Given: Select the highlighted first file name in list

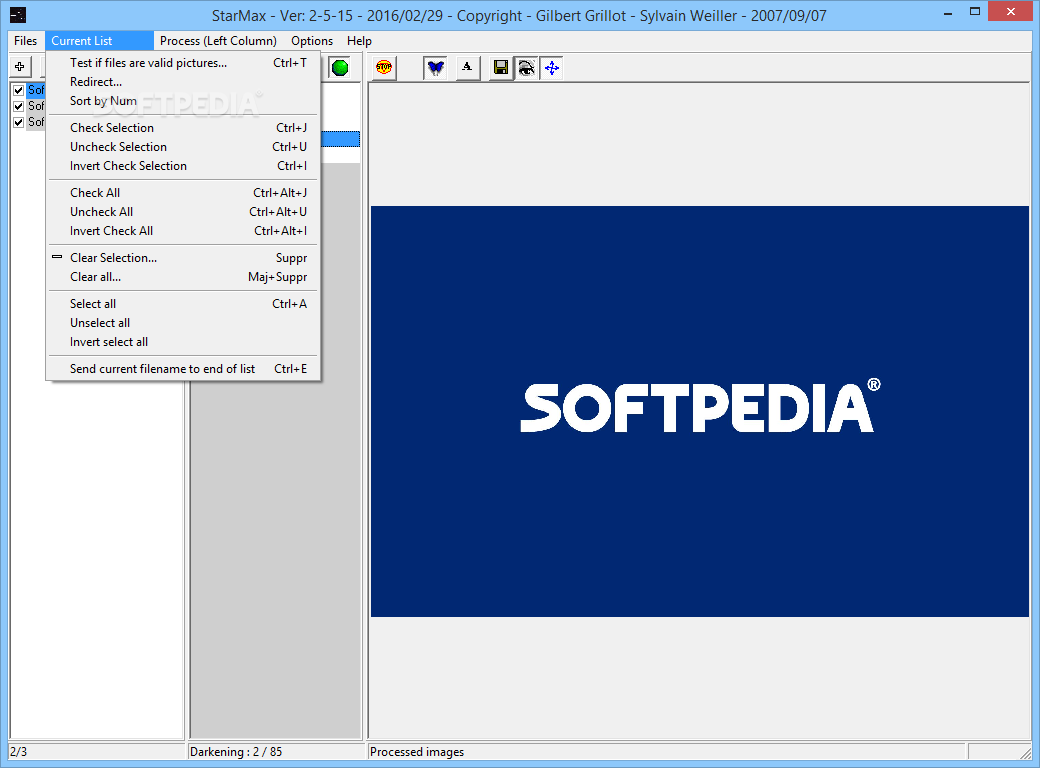Looking at the screenshot, I should pos(36,90).
